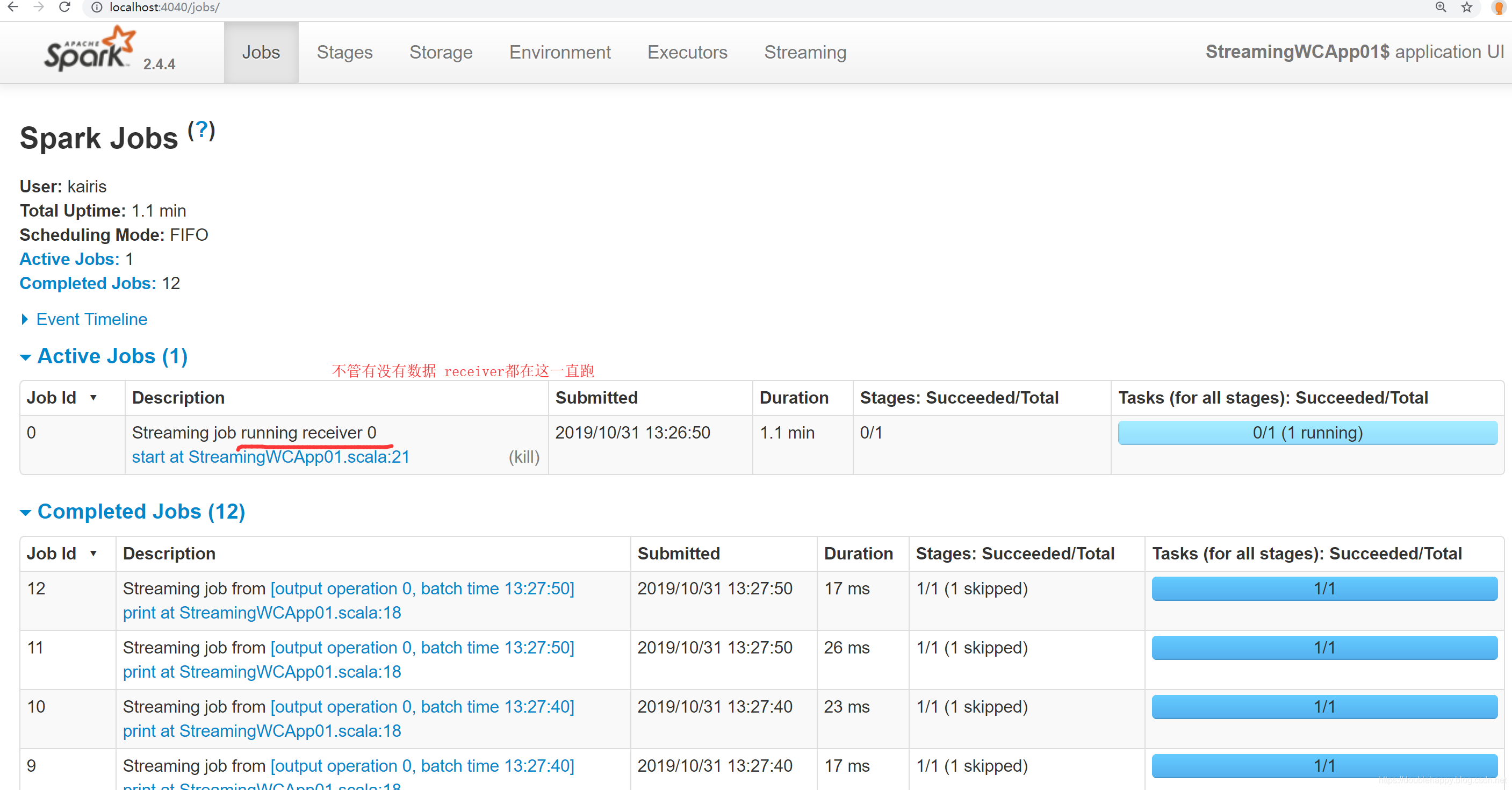Open the Executors tab
The image size is (1512, 790).
point(687,52)
